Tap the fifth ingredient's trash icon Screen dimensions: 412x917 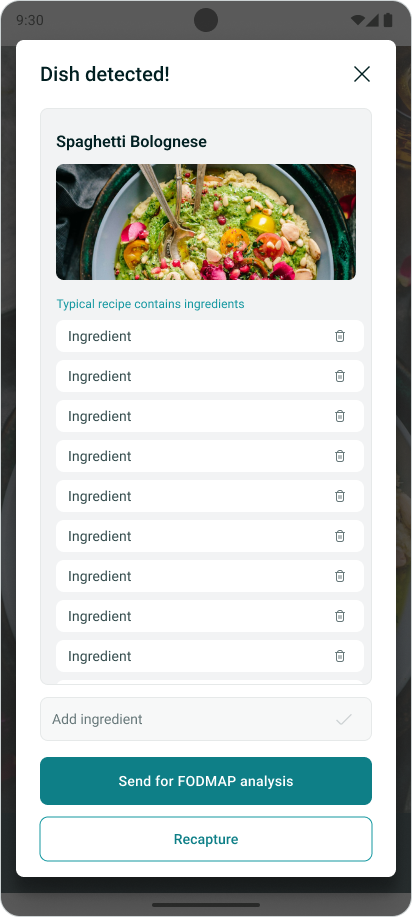tap(339, 496)
